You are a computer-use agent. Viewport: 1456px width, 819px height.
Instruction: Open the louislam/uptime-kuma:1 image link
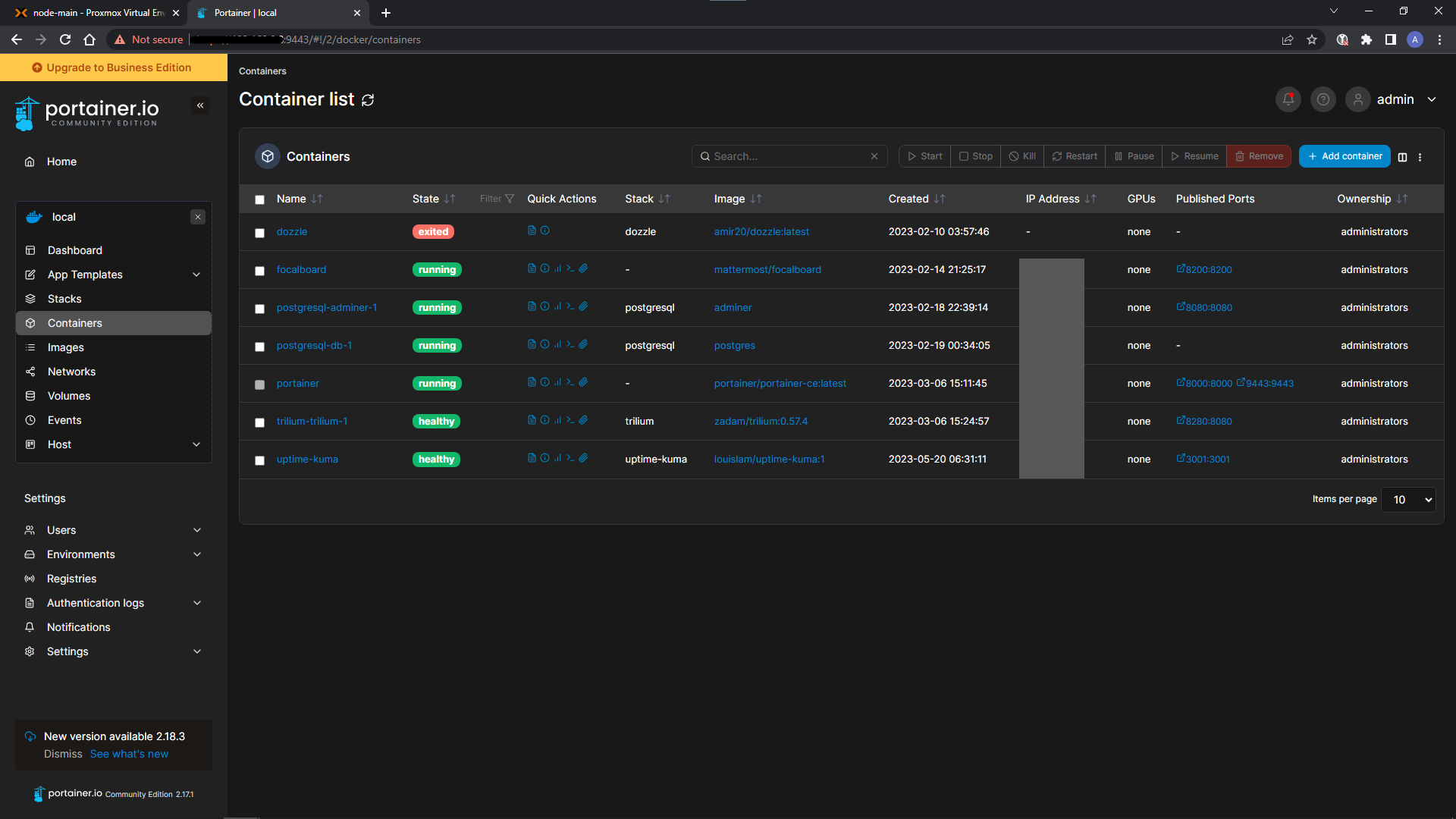[x=769, y=459]
